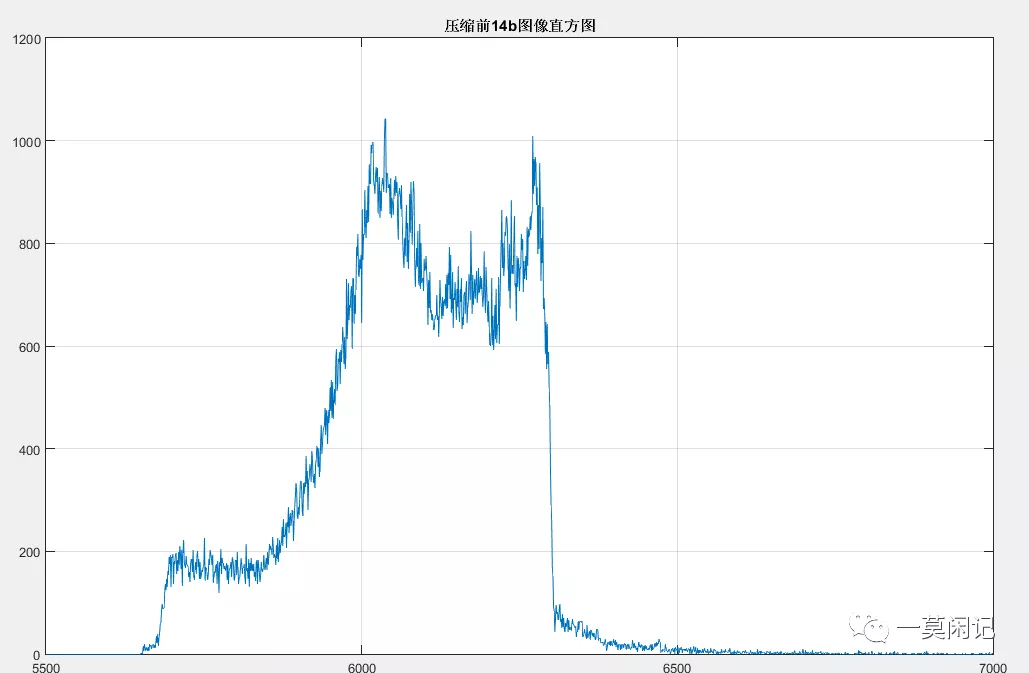Click the x-axis label 6000
Viewport: 1029px width, 673px height.
pyautogui.click(x=362, y=668)
